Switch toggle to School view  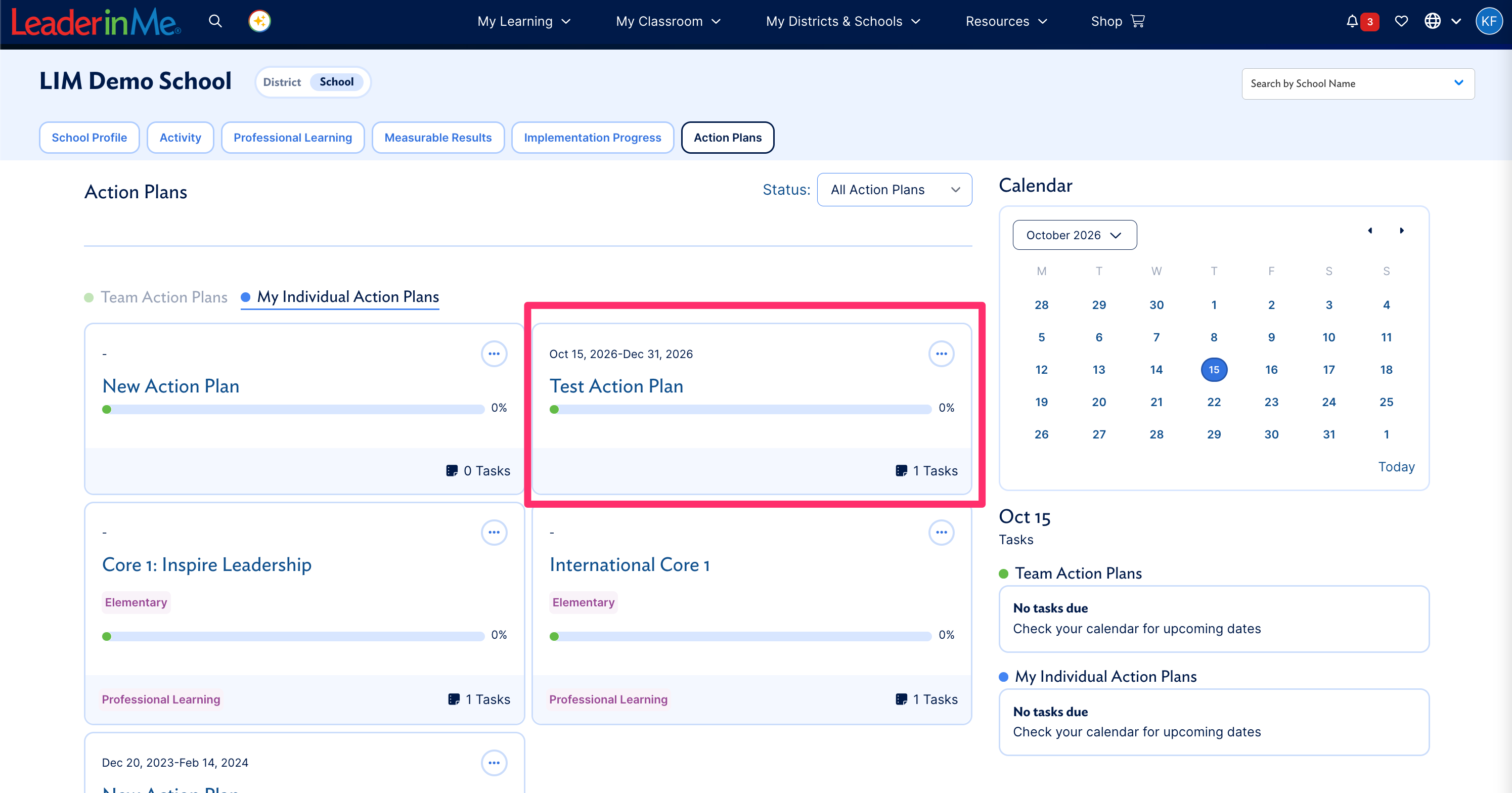tap(336, 81)
